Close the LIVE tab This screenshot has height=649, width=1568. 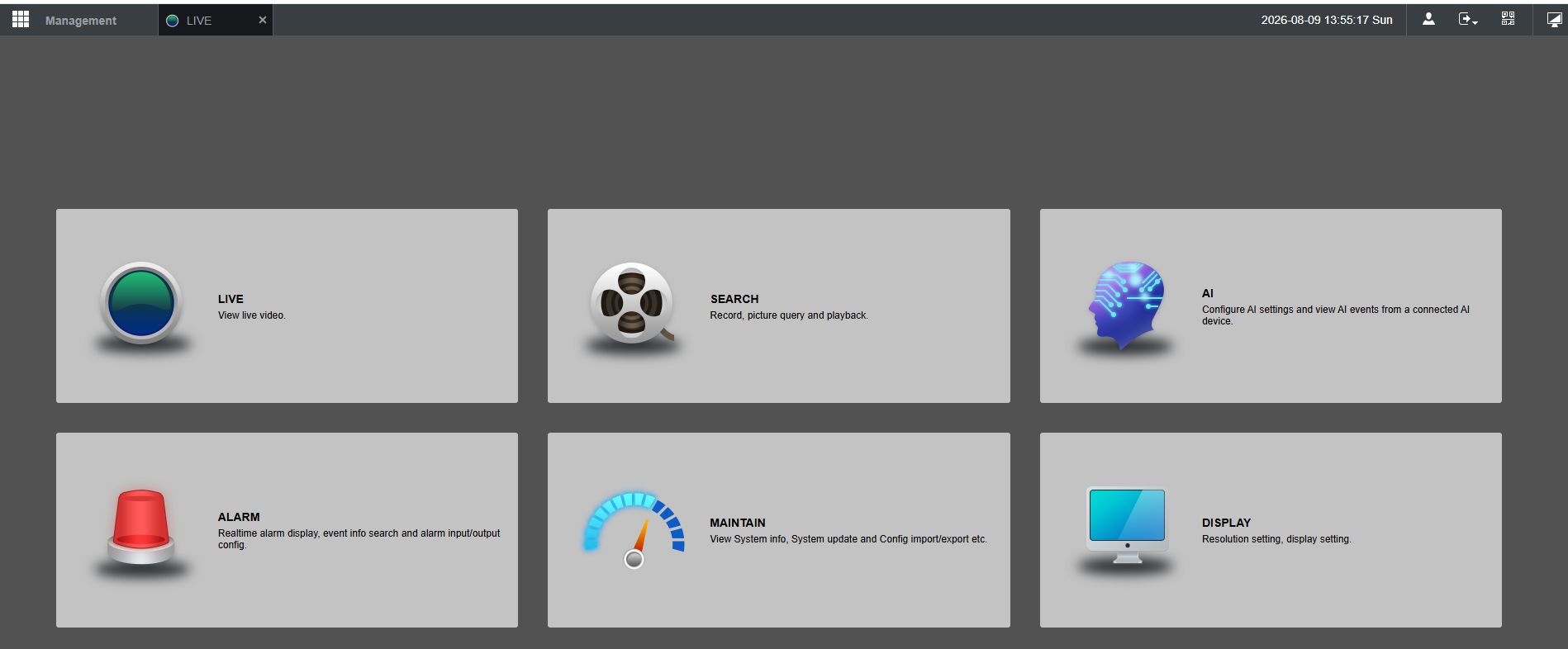pyautogui.click(x=263, y=20)
